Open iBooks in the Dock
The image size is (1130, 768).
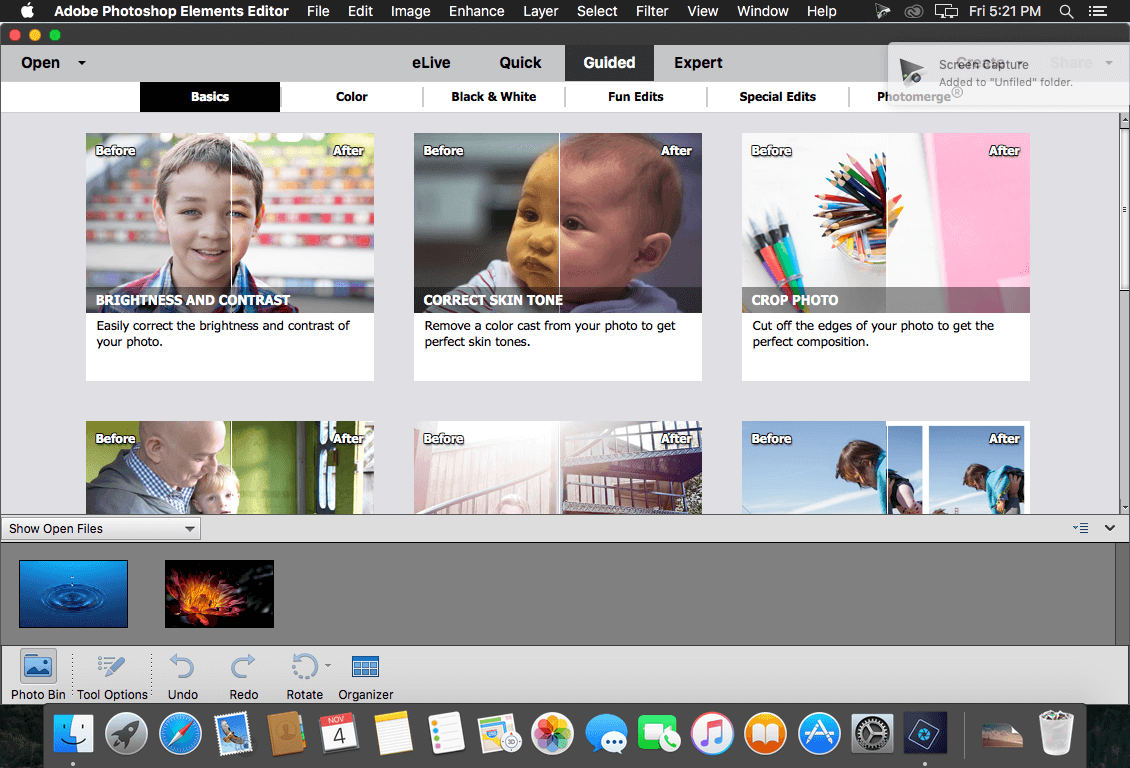tap(765, 734)
